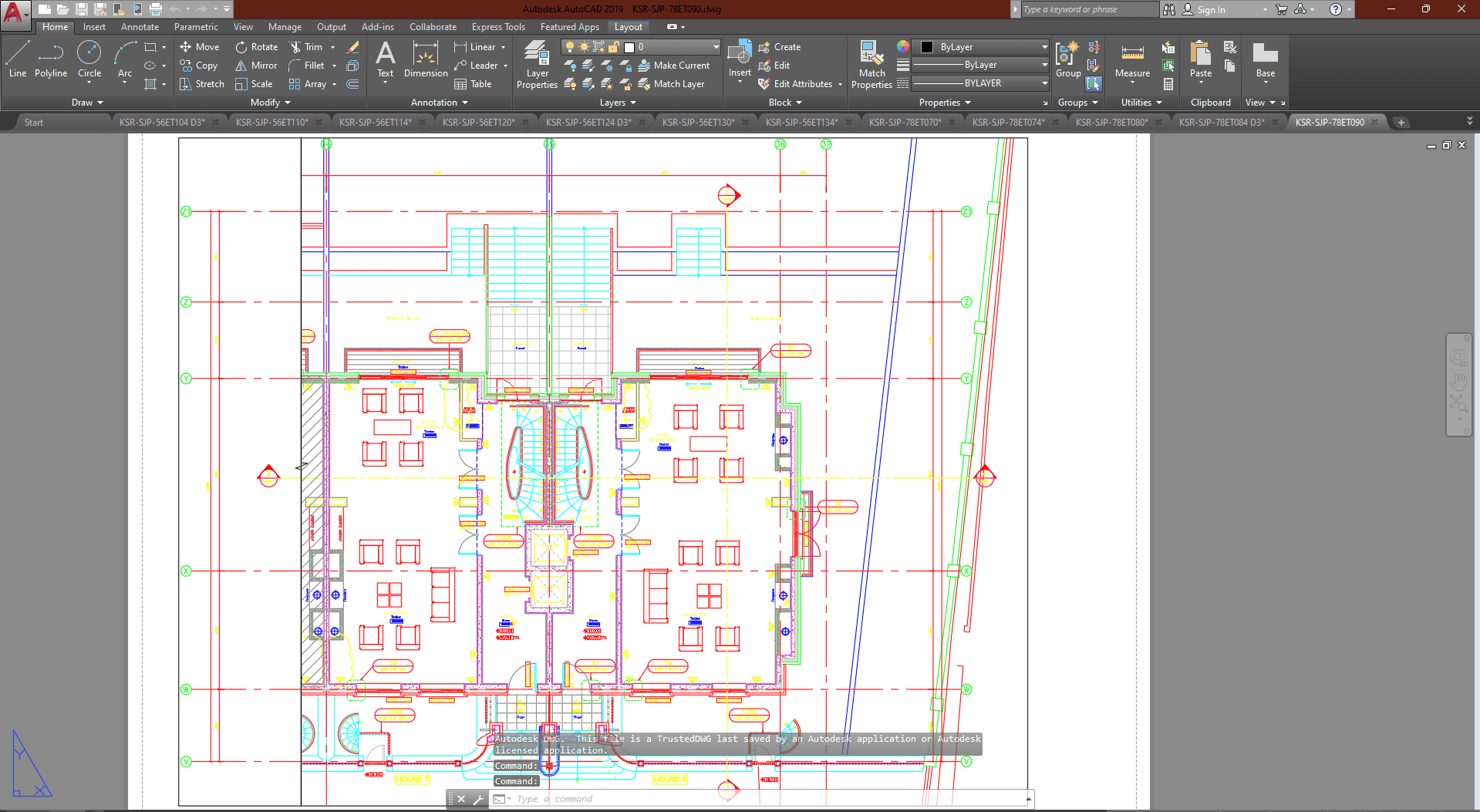The height and width of the screenshot is (812, 1480).
Task: Open the Layer Properties manager
Action: click(x=537, y=65)
